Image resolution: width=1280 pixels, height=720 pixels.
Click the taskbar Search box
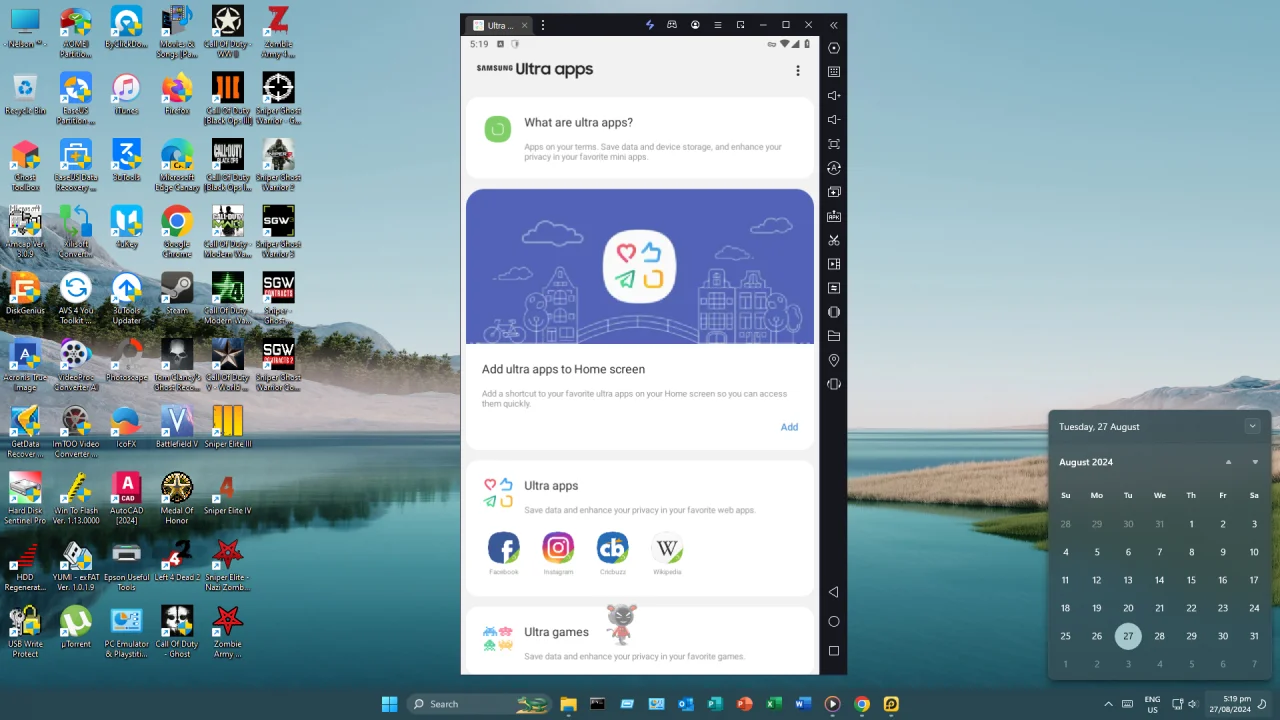coord(480,704)
